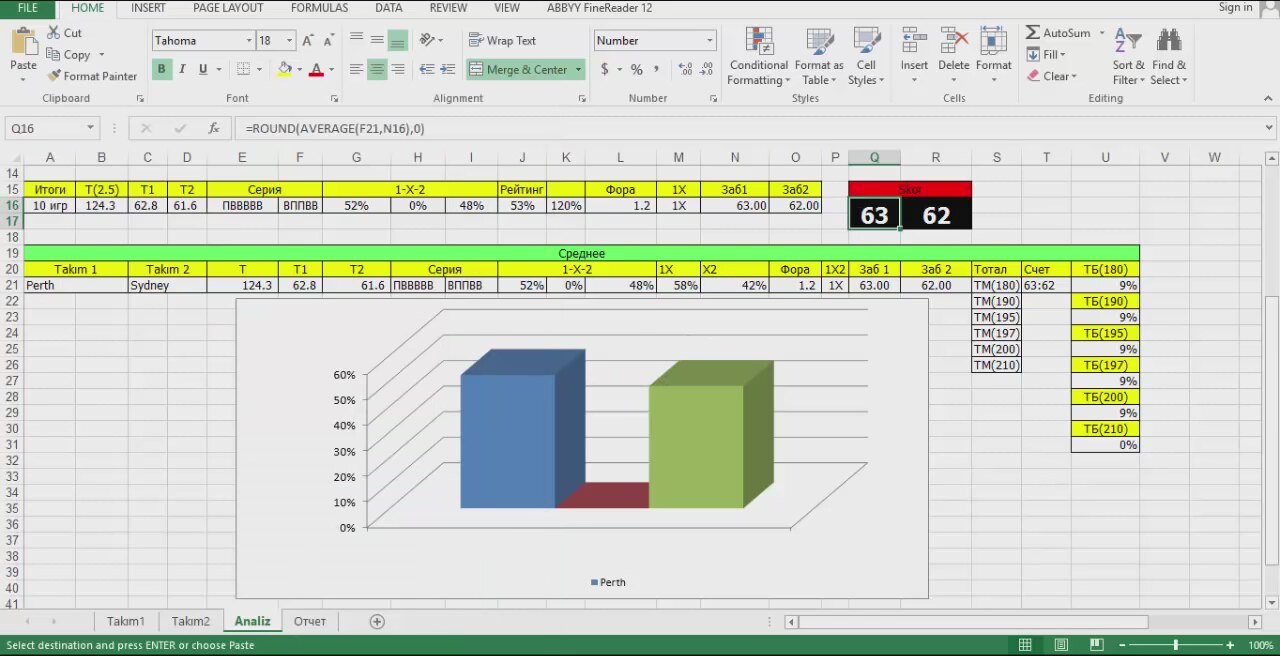Viewport: 1280px width, 656px height.
Task: Copy the selection with Copy button
Action: pyautogui.click(x=69, y=55)
